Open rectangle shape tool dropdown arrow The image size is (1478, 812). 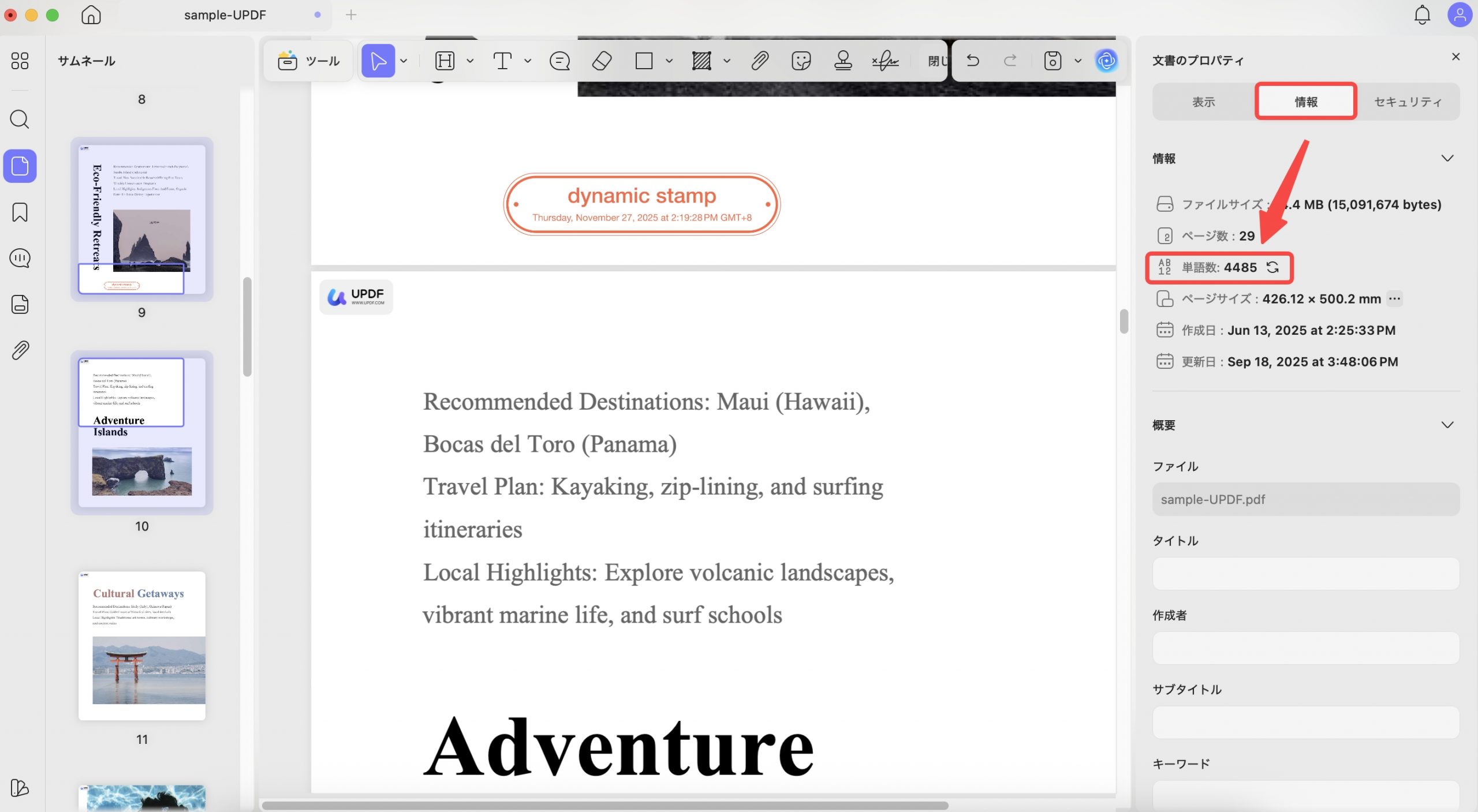669,61
